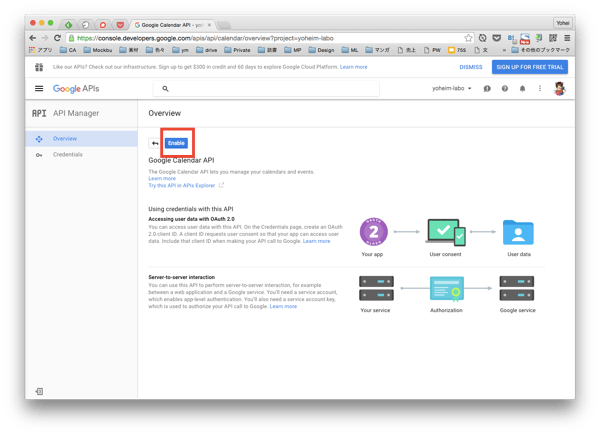Image resolution: width=600 pixels, height=435 pixels.
Task: Click the browser back arrow
Action: pos(33,38)
